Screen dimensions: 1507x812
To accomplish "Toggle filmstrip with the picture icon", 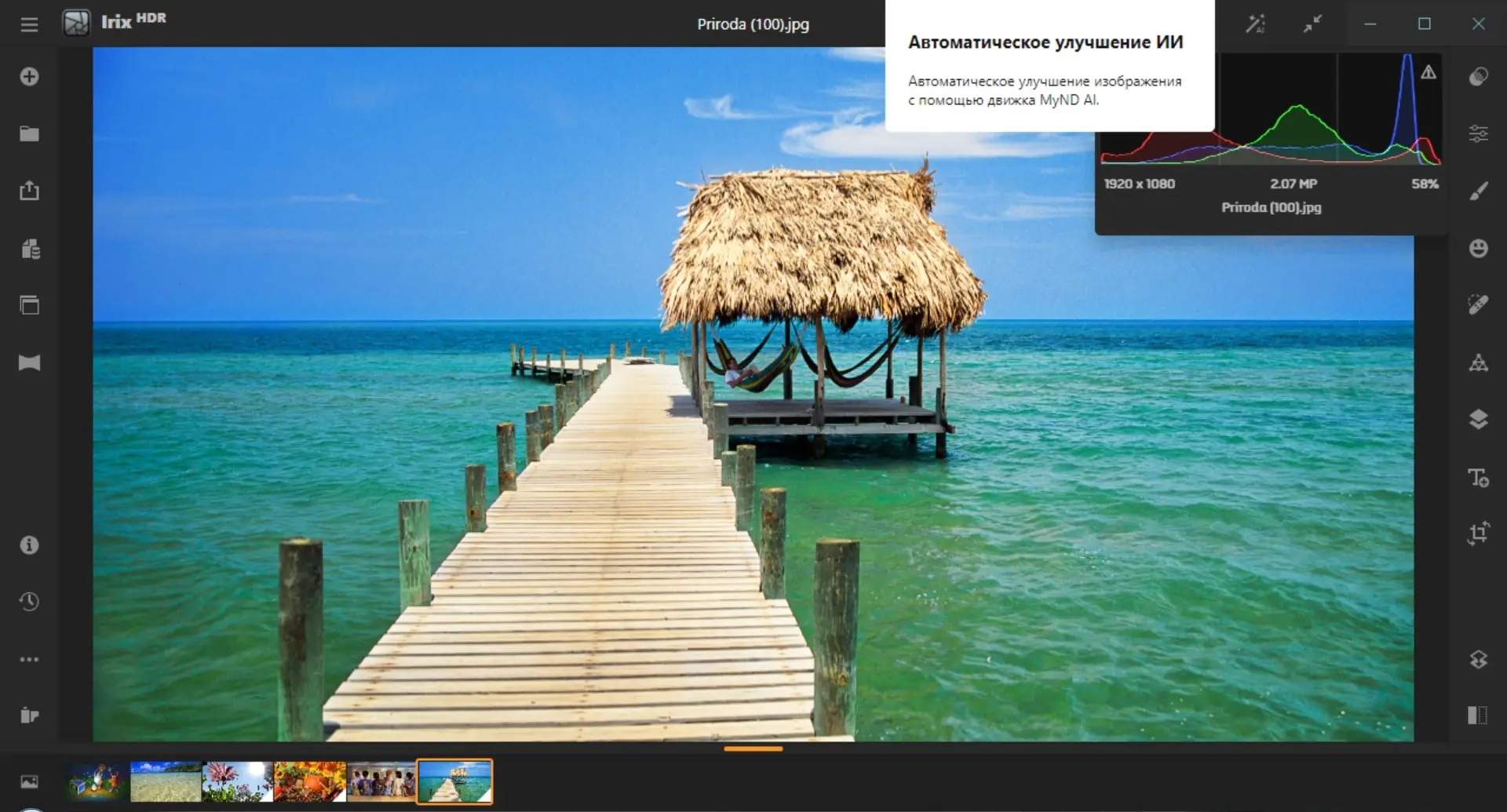I will [29, 781].
